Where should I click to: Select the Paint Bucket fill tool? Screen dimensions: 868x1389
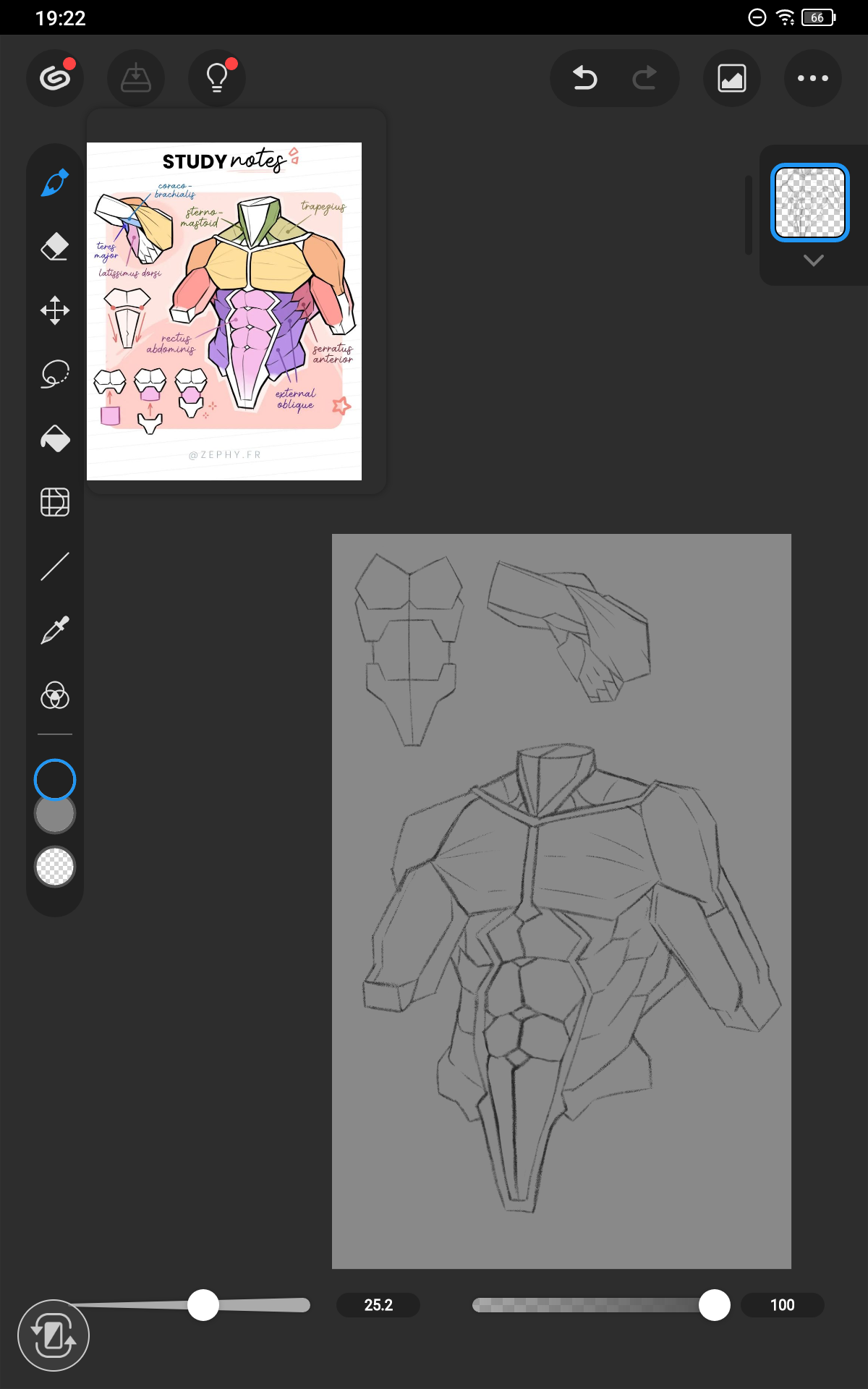pos(55,438)
